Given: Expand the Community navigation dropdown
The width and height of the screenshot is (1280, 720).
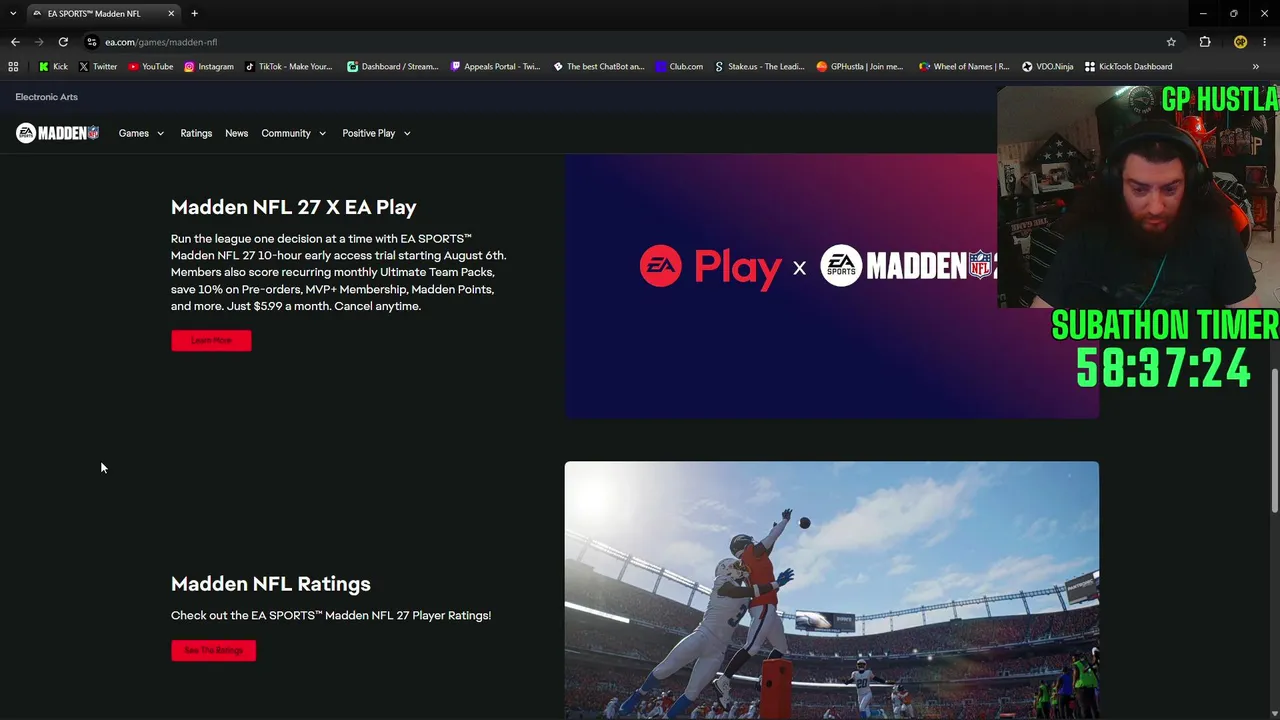Looking at the screenshot, I should 294,133.
